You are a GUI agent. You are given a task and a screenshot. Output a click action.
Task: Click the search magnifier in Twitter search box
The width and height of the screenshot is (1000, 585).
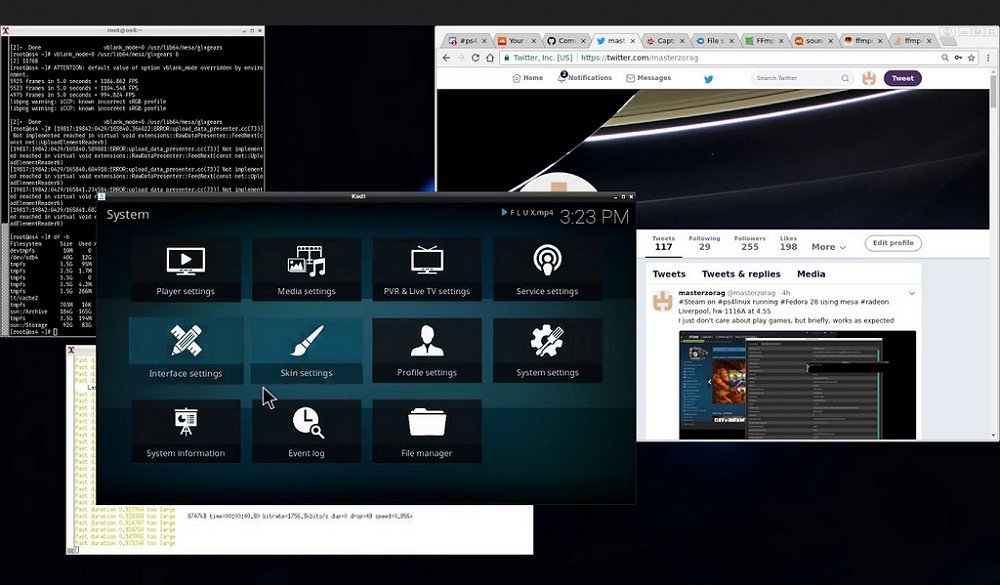click(x=845, y=78)
